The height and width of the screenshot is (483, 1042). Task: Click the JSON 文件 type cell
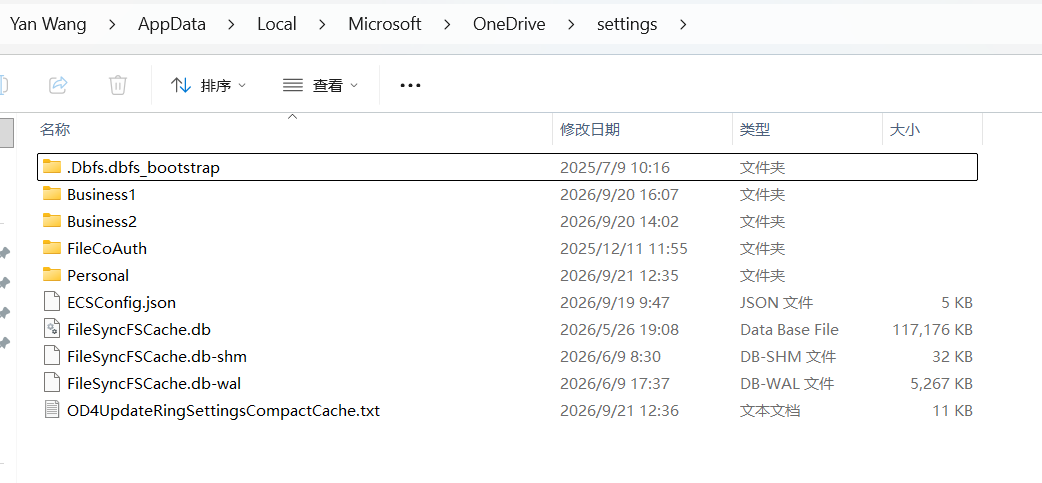(776, 303)
